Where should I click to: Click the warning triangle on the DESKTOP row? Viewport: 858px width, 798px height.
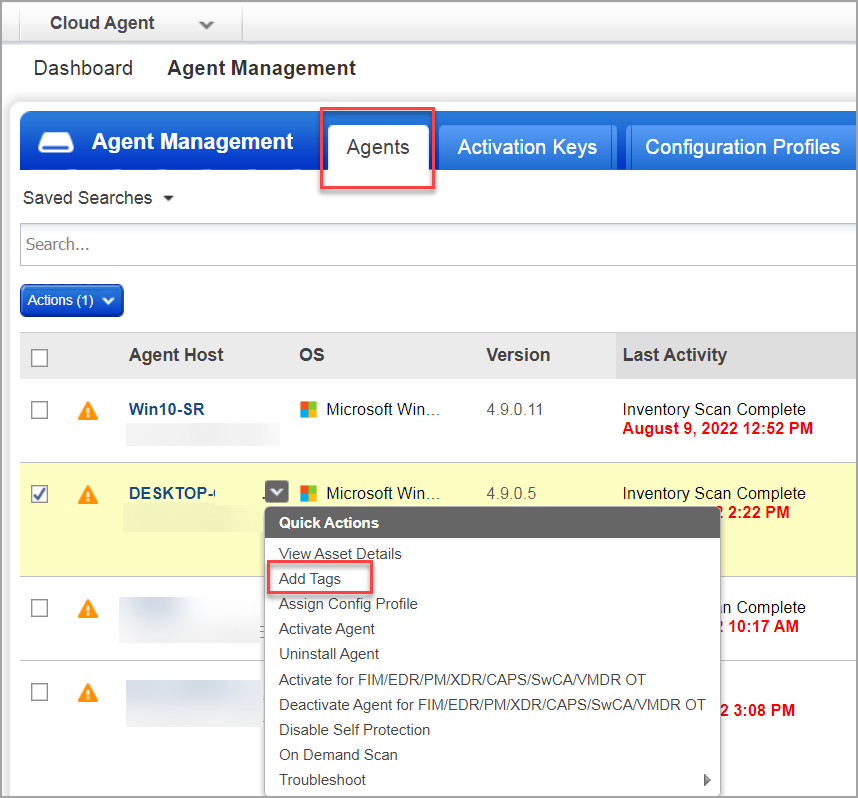click(x=87, y=494)
